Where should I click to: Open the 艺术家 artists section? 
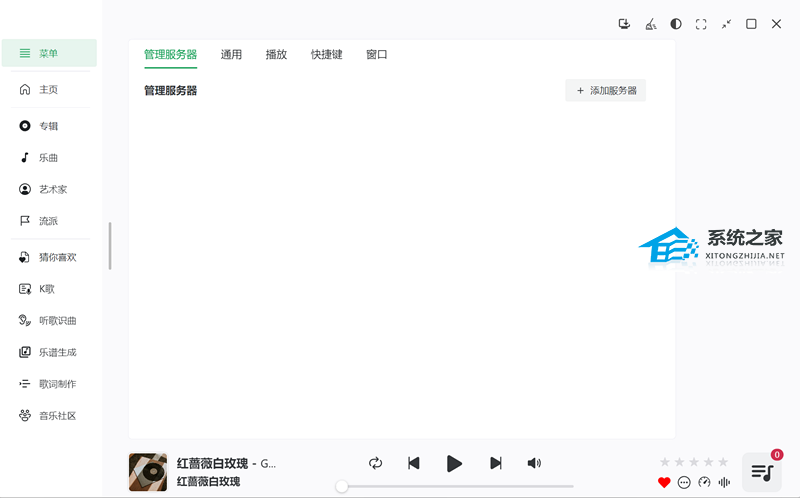[49, 189]
